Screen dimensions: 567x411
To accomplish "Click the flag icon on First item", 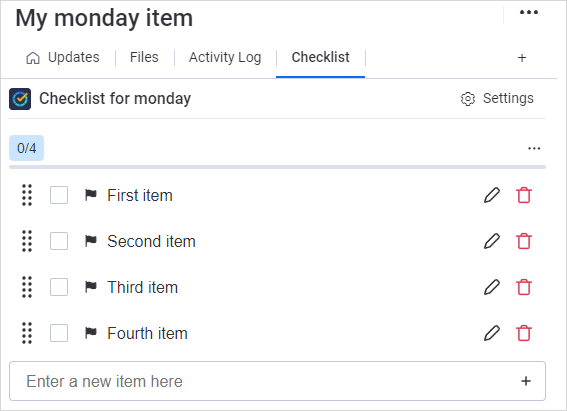I will coord(90,195).
